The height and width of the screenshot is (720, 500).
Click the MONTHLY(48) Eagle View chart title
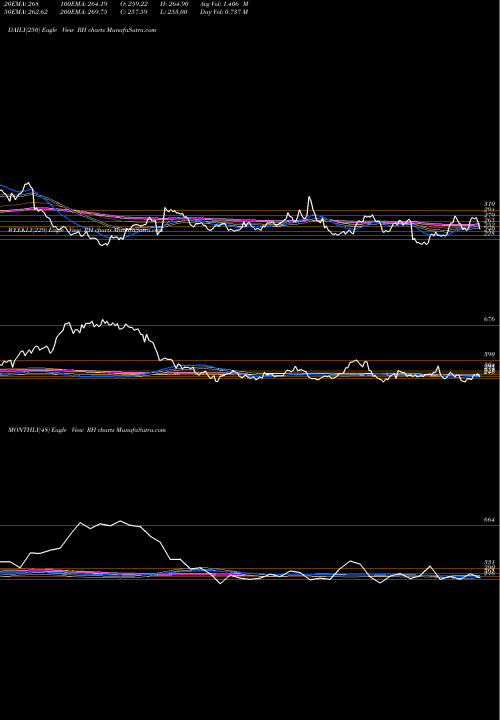(x=87, y=430)
